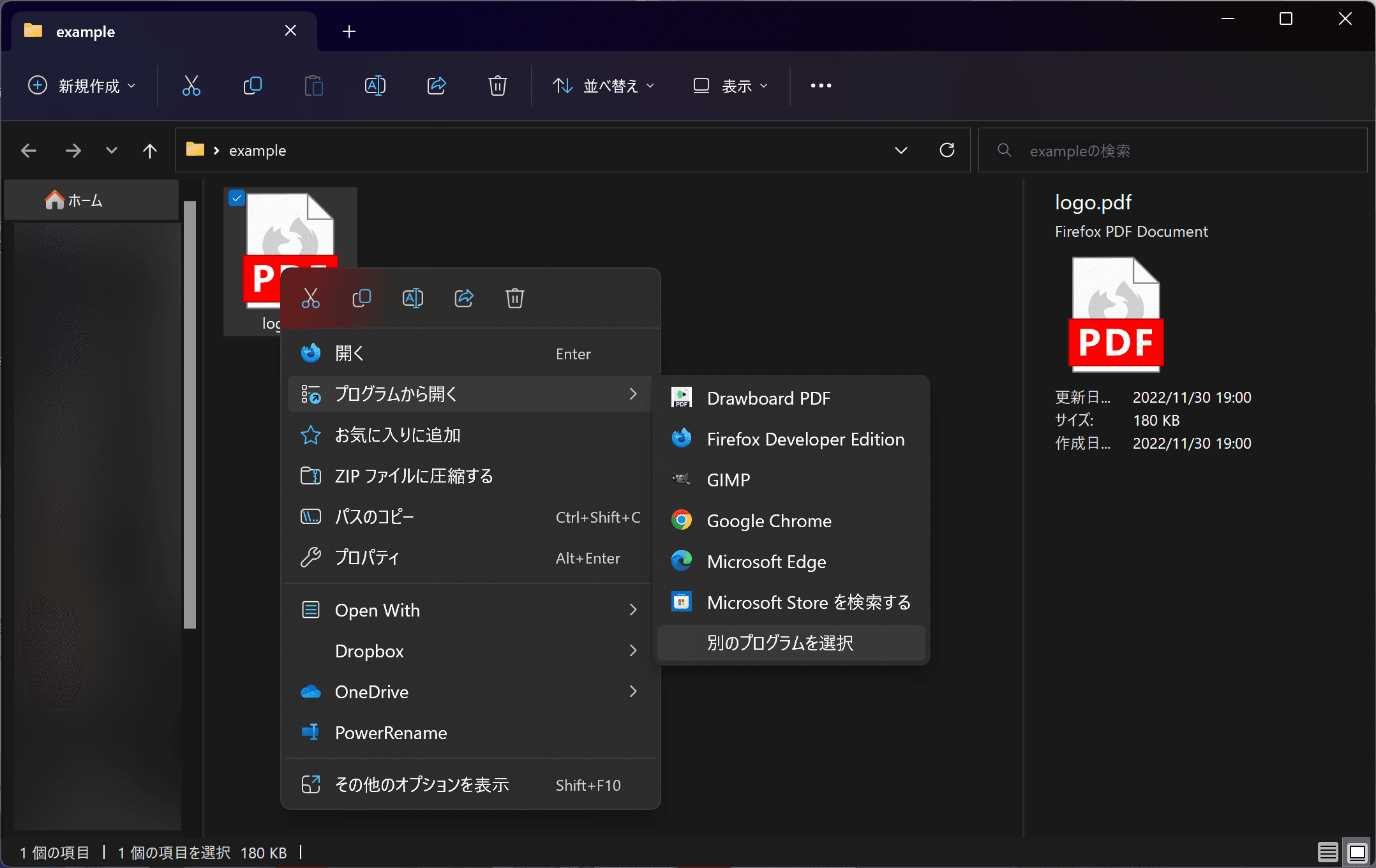The image size is (1376, 868).
Task: Expand the Dropbox submenu
Action: [x=470, y=651]
